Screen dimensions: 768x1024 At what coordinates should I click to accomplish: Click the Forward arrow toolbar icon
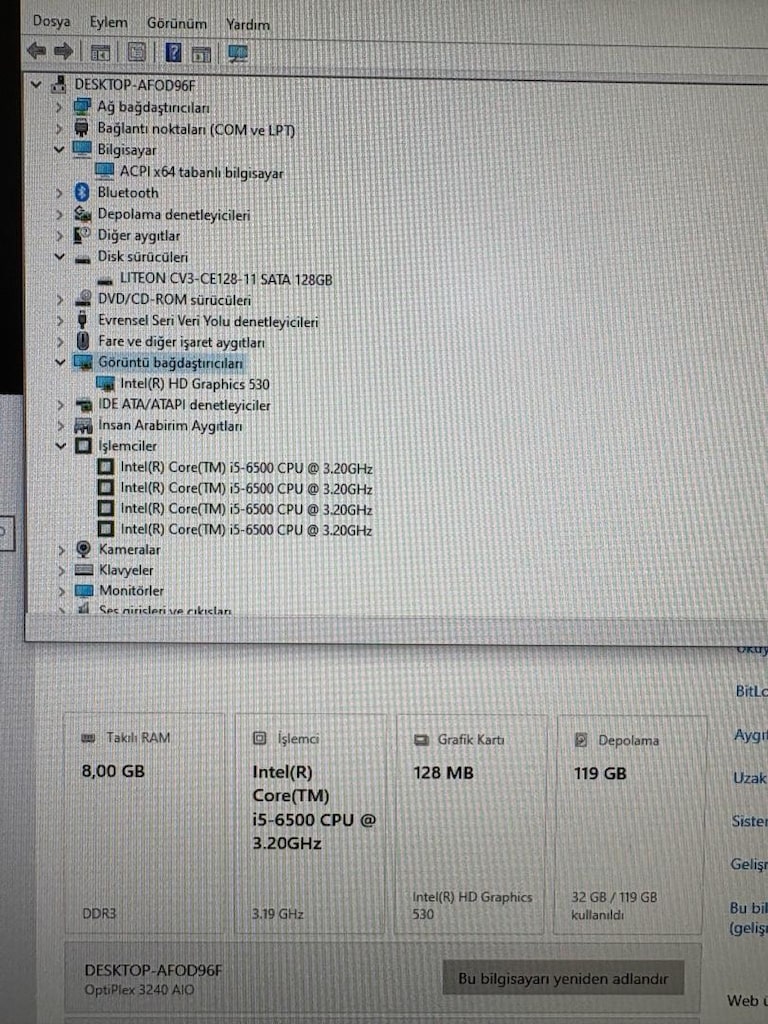[x=63, y=51]
